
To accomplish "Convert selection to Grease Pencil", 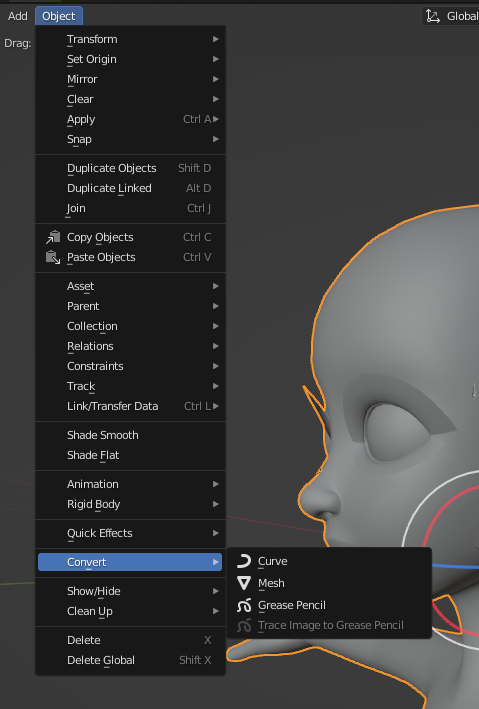I will (329, 605).
